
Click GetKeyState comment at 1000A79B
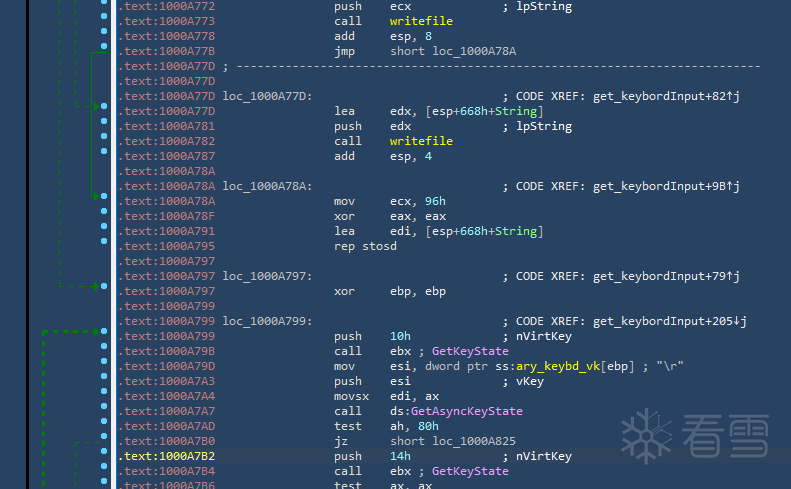click(x=470, y=351)
